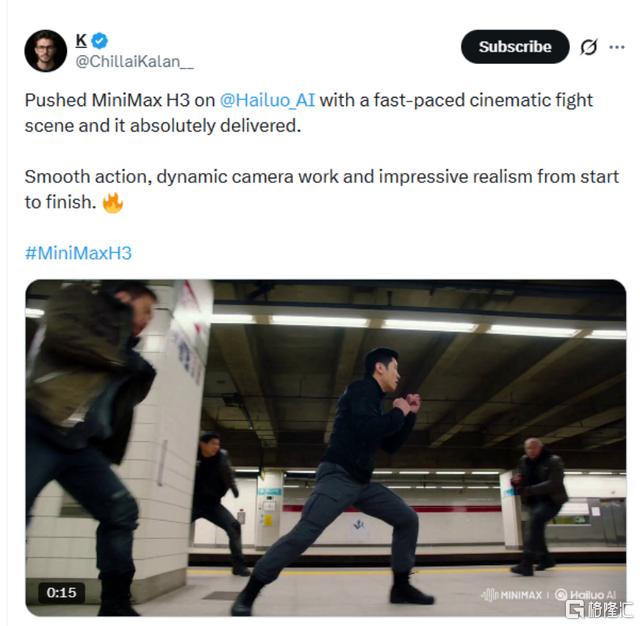The width and height of the screenshot is (640, 626).
Task: Click the MINIMAX watermark logo
Action: click(x=512, y=595)
